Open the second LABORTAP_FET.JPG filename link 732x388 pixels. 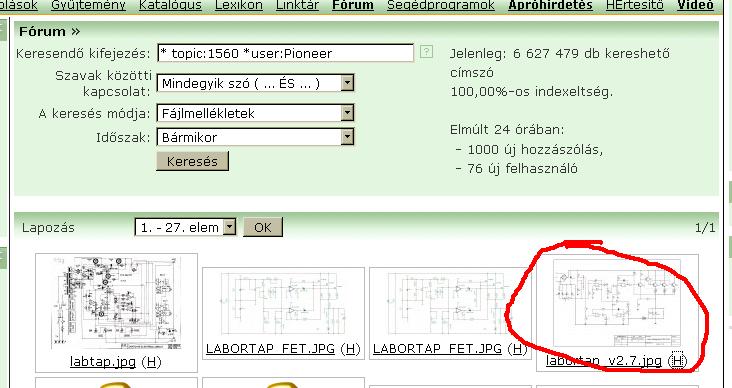click(437, 349)
